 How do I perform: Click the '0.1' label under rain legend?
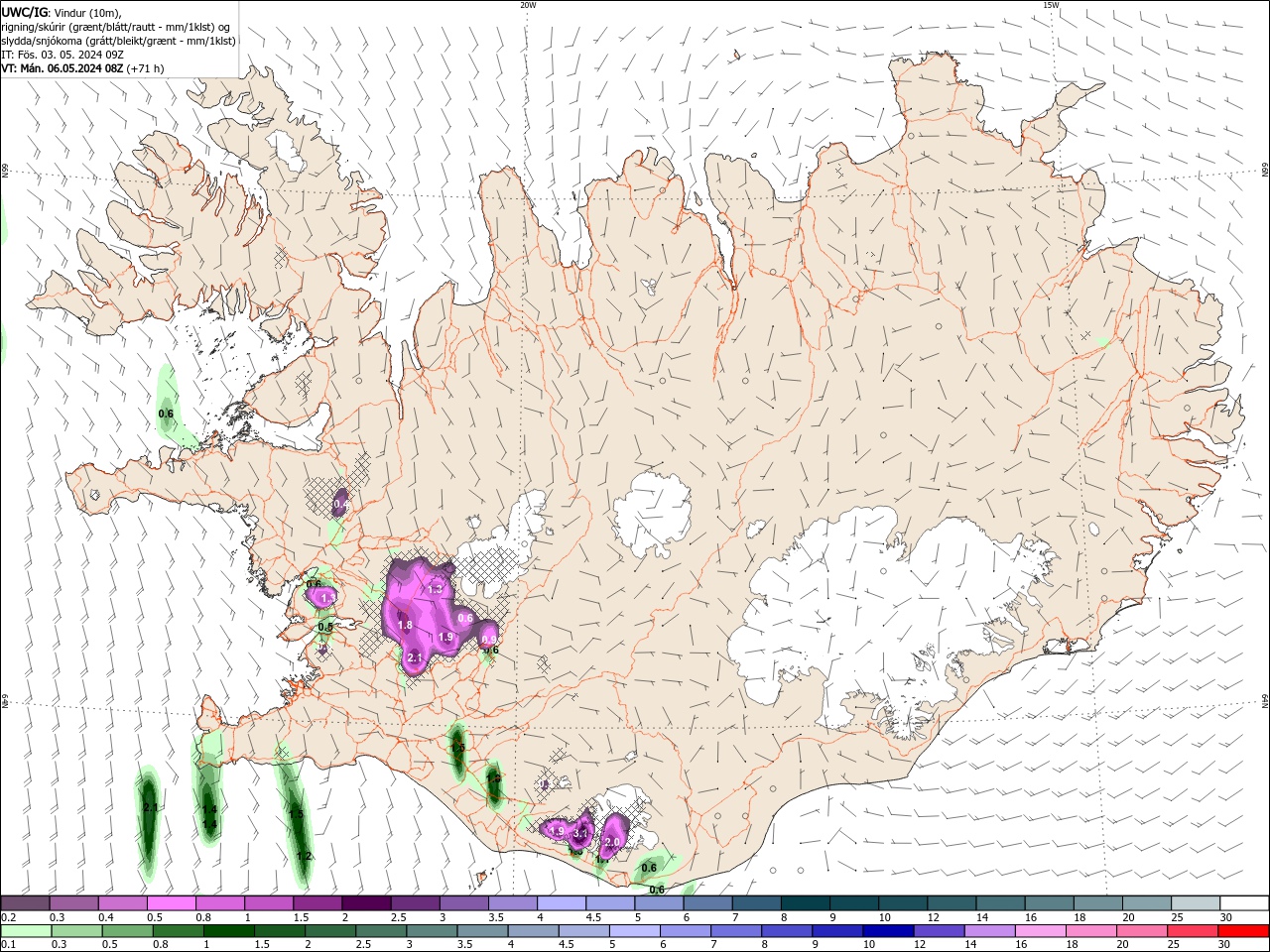click(x=8, y=945)
